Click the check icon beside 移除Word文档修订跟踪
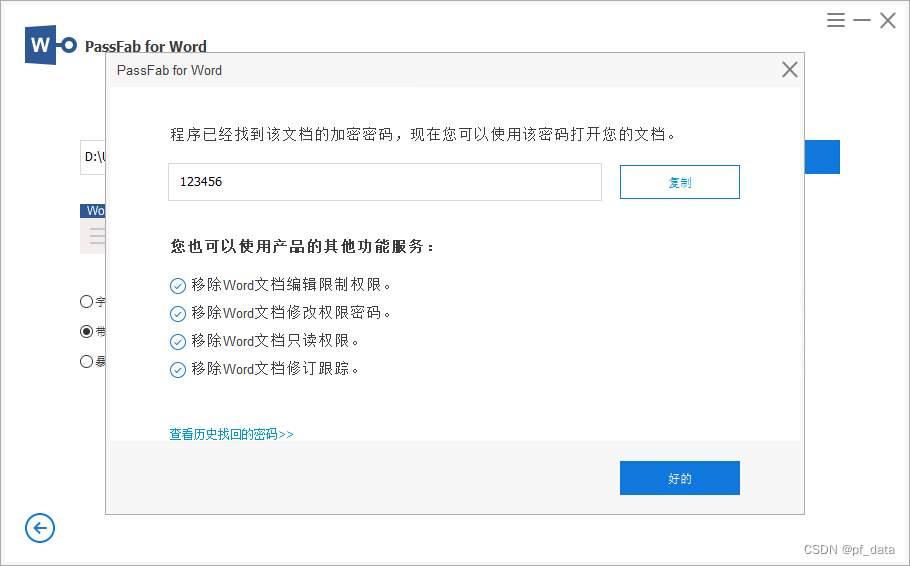The height and width of the screenshot is (566, 910). point(178,369)
